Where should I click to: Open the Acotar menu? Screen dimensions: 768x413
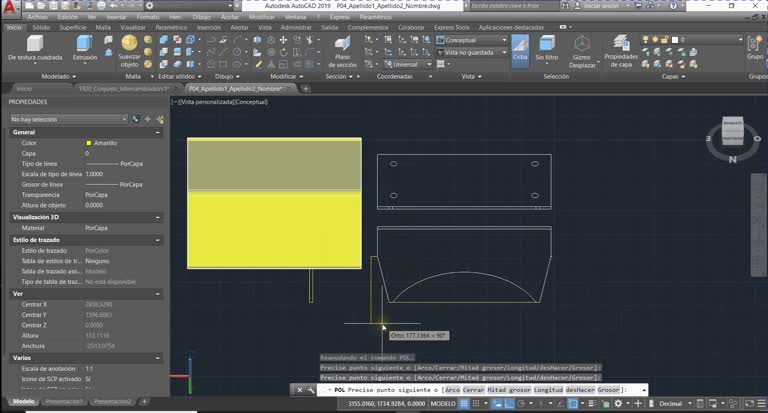230,17
